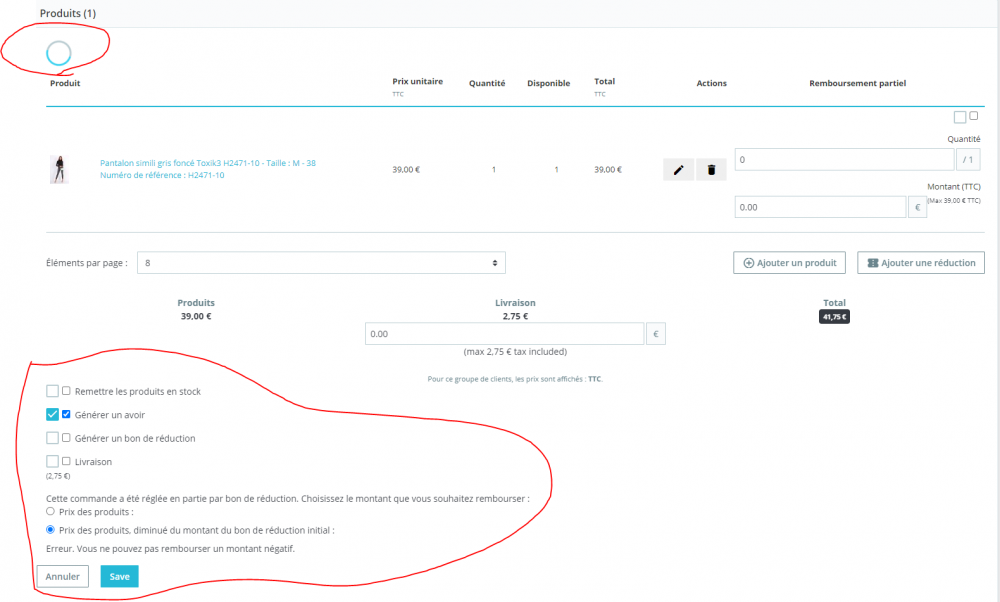Click the Numéro de référence H2471-10 text
1000x602 pixels.
(x=162, y=175)
